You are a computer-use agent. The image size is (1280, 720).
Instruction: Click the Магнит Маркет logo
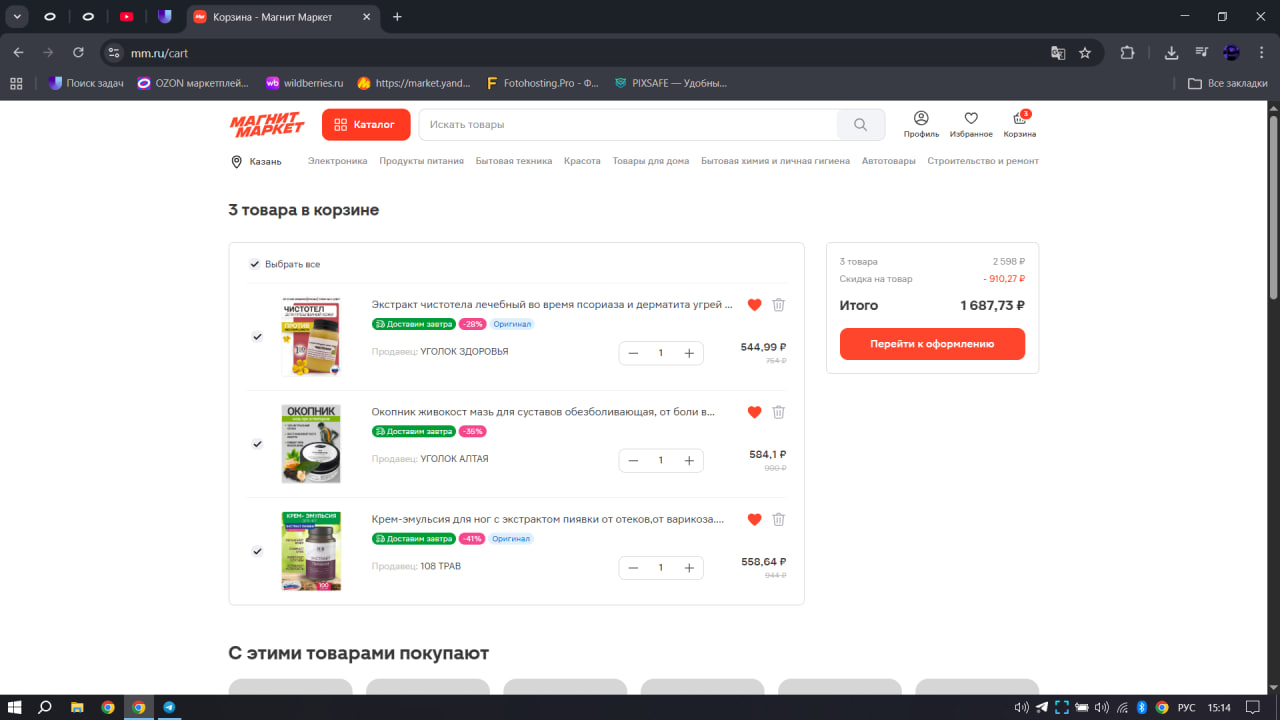point(267,125)
